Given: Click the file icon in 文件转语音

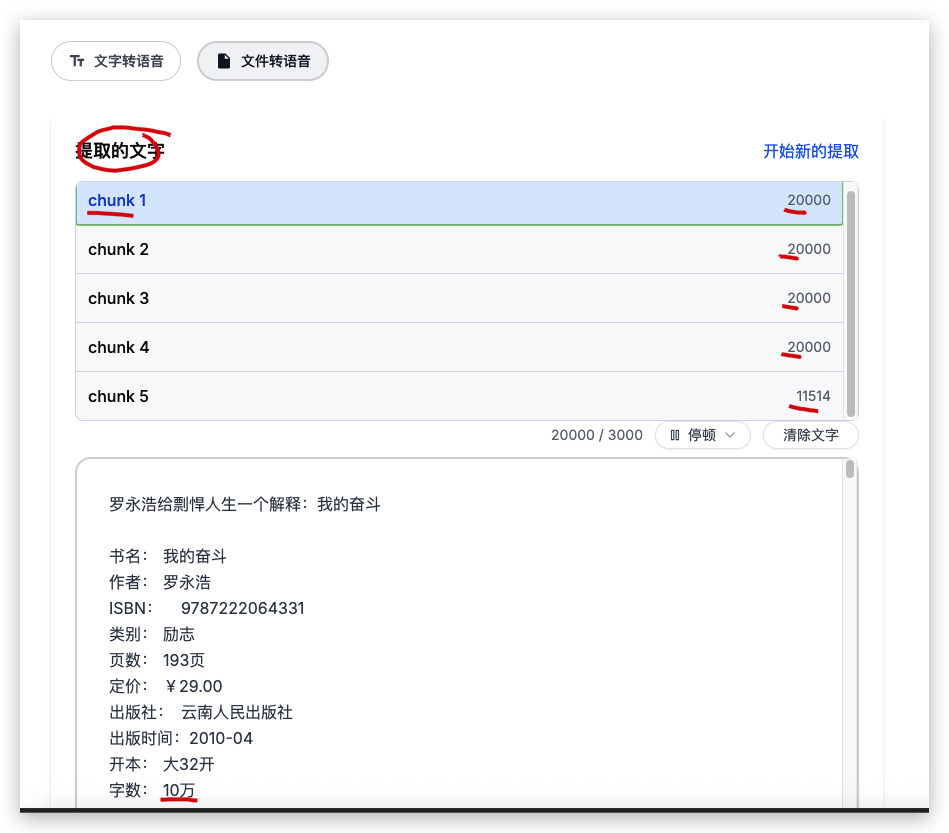Looking at the screenshot, I should click(224, 61).
